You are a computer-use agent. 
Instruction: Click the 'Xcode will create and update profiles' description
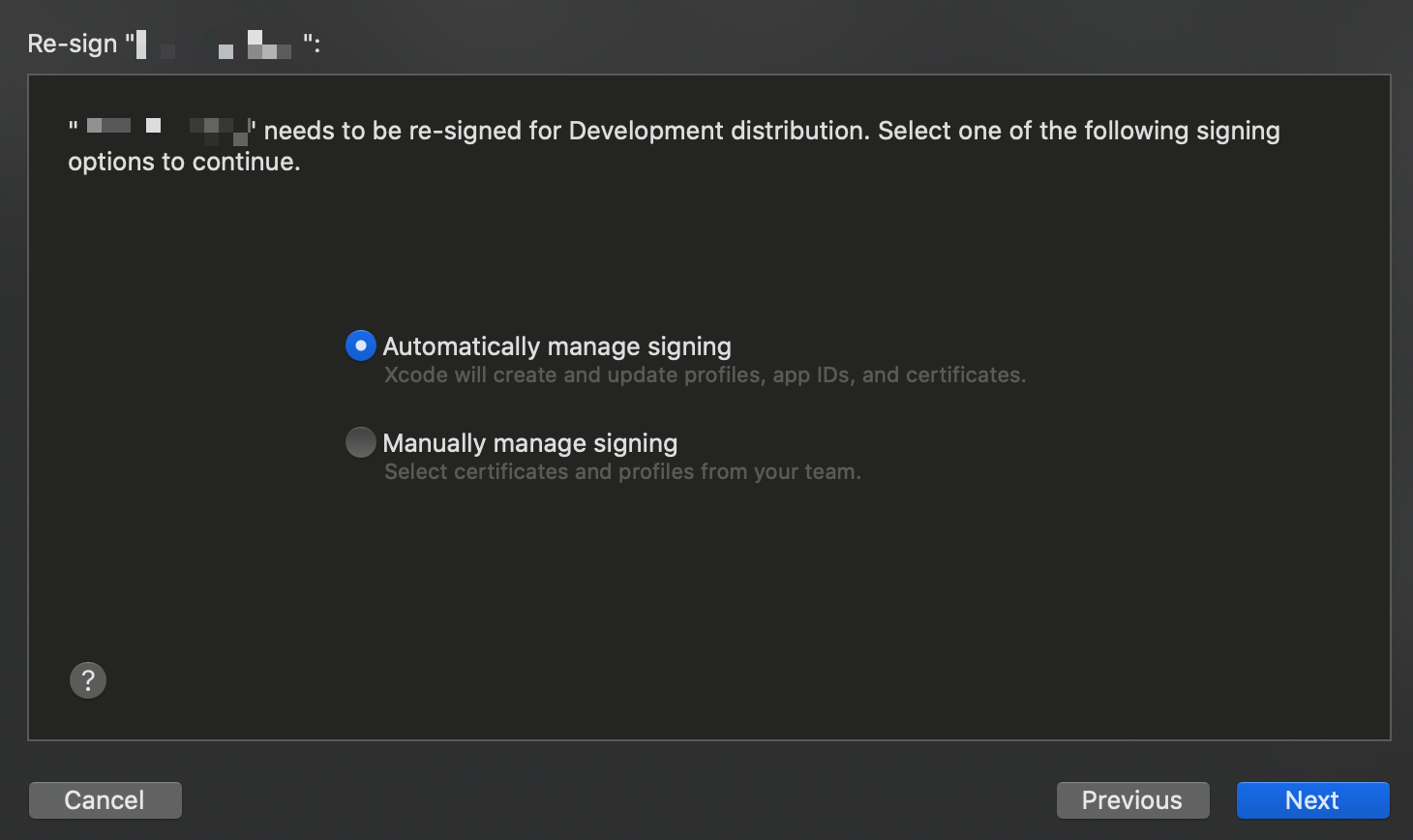tap(705, 375)
